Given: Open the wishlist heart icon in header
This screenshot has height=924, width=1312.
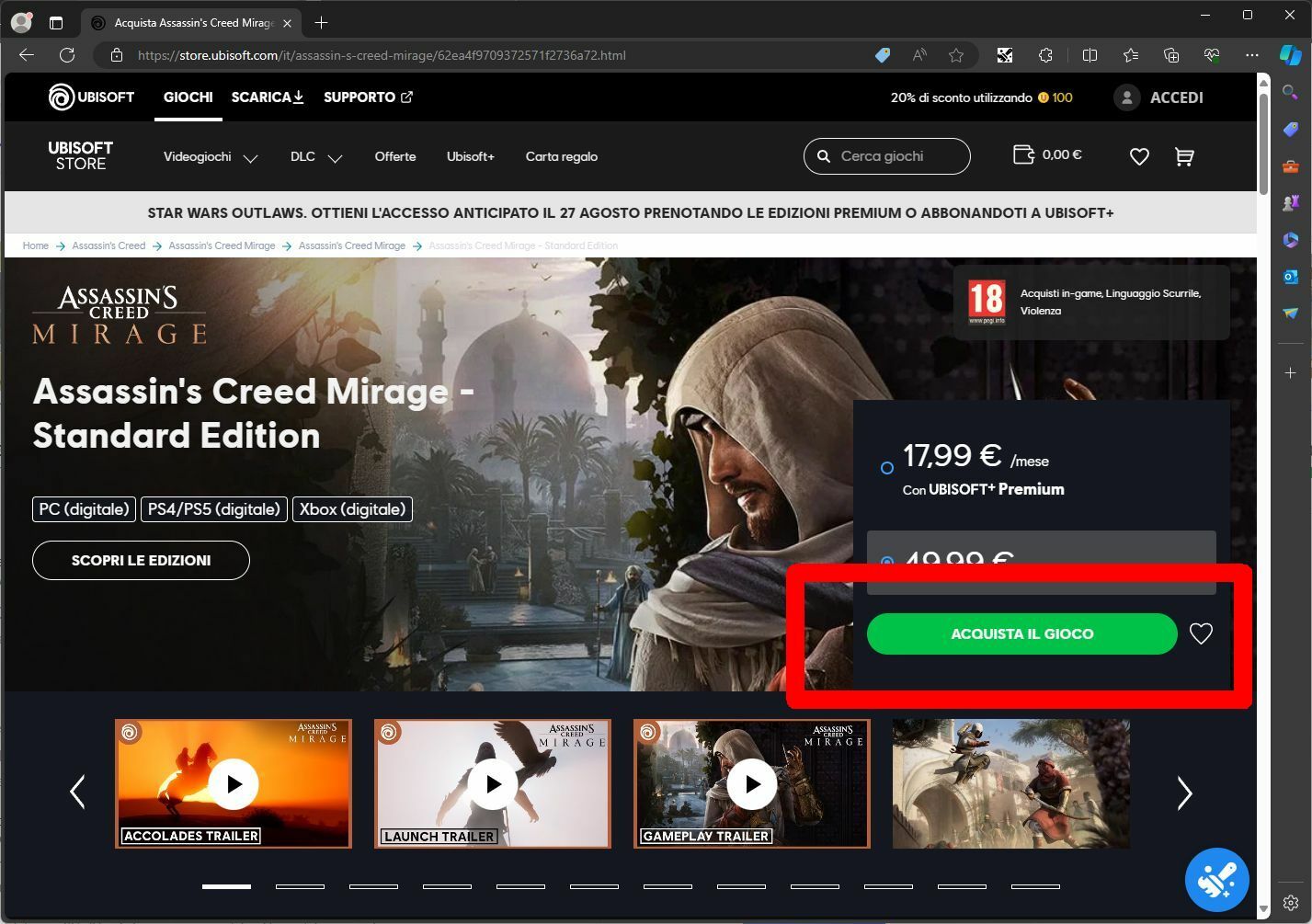Looking at the screenshot, I should point(1139,156).
